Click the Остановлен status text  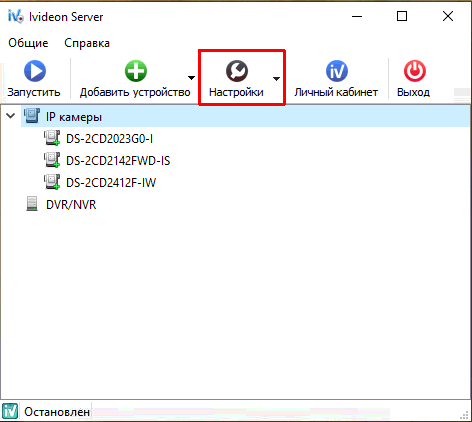point(57,412)
